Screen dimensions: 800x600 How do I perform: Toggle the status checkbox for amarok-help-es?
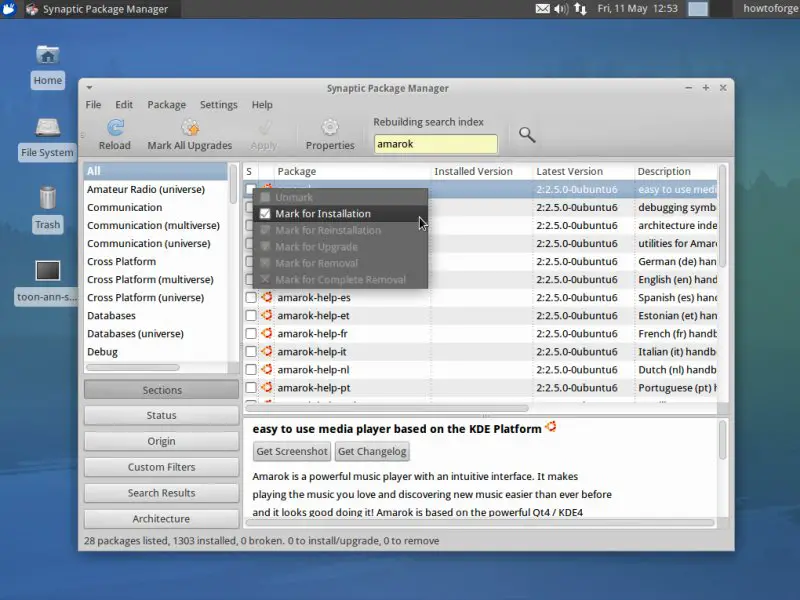[251, 297]
